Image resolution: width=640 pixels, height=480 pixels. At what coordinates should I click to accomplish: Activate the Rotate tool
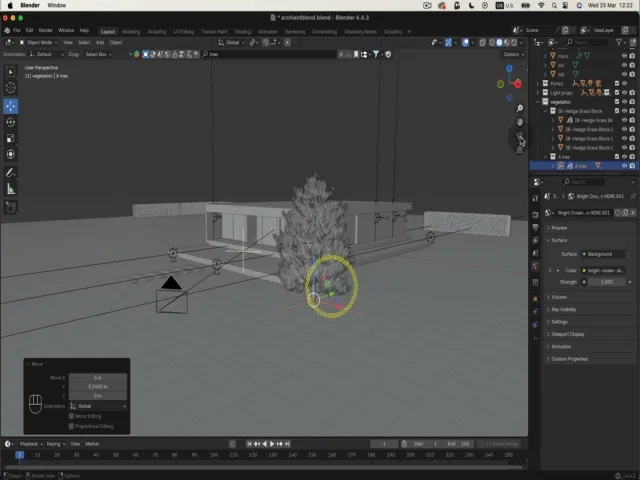tap(11, 122)
